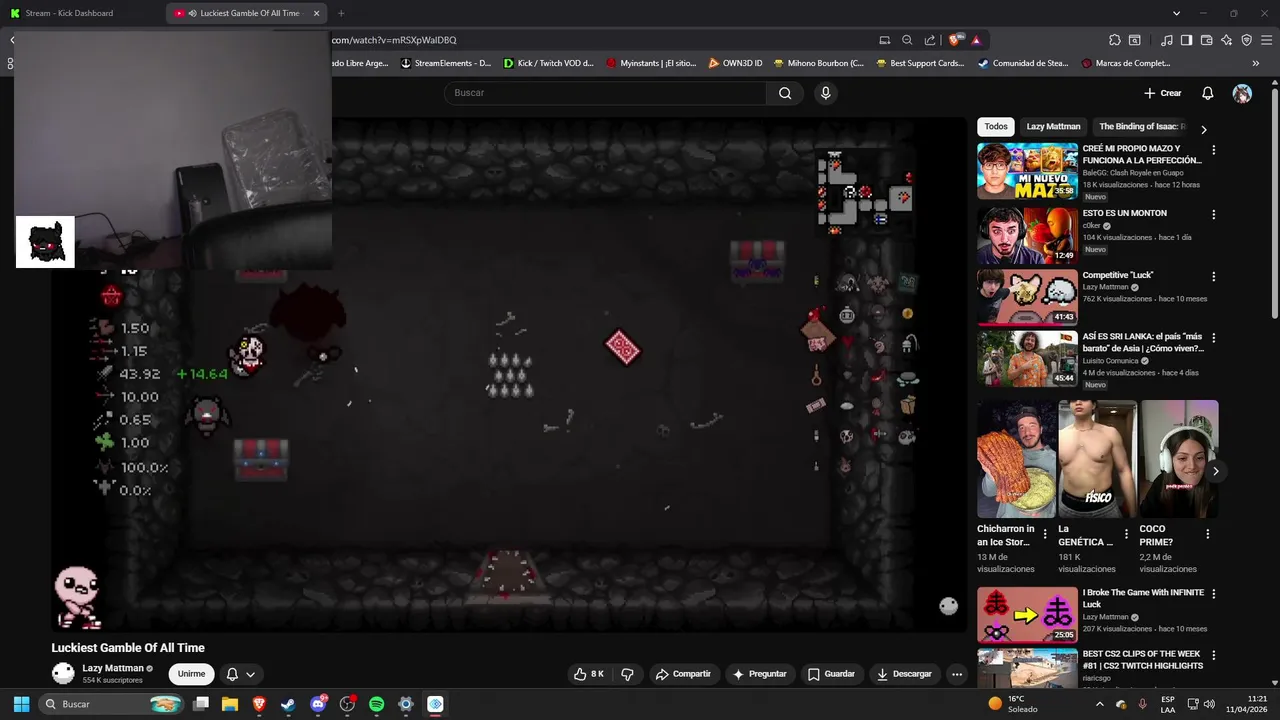Open Steam from the taskbar
This screenshot has height=720, width=1280.
288,704
